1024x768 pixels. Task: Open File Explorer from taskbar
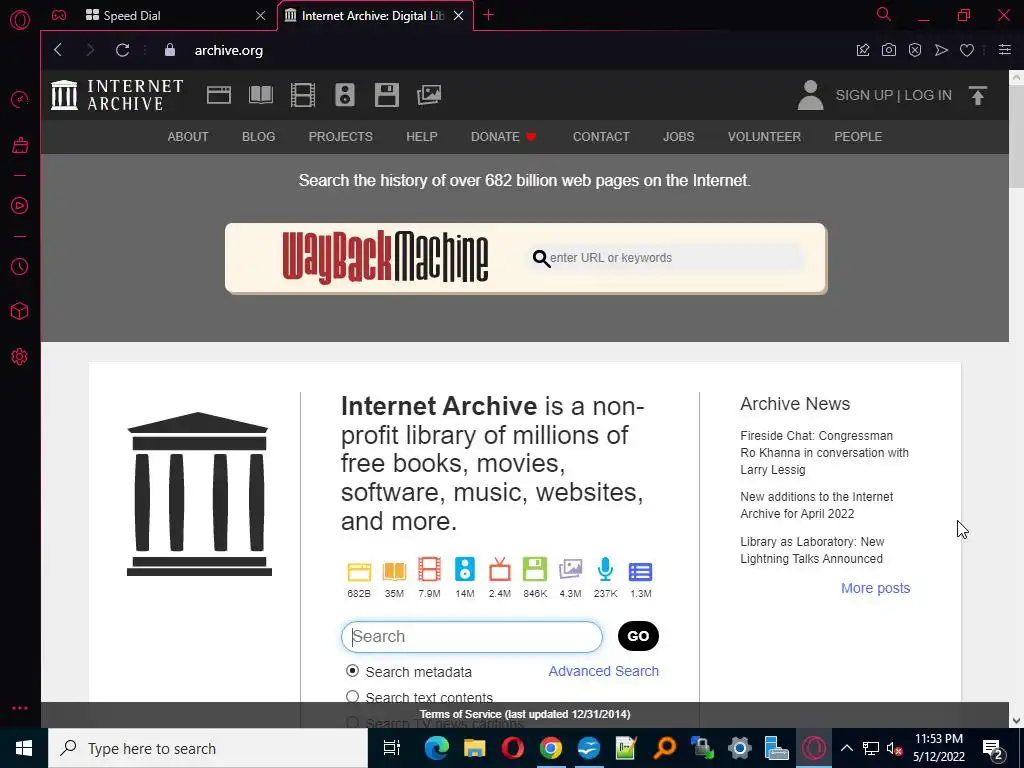[x=475, y=748]
